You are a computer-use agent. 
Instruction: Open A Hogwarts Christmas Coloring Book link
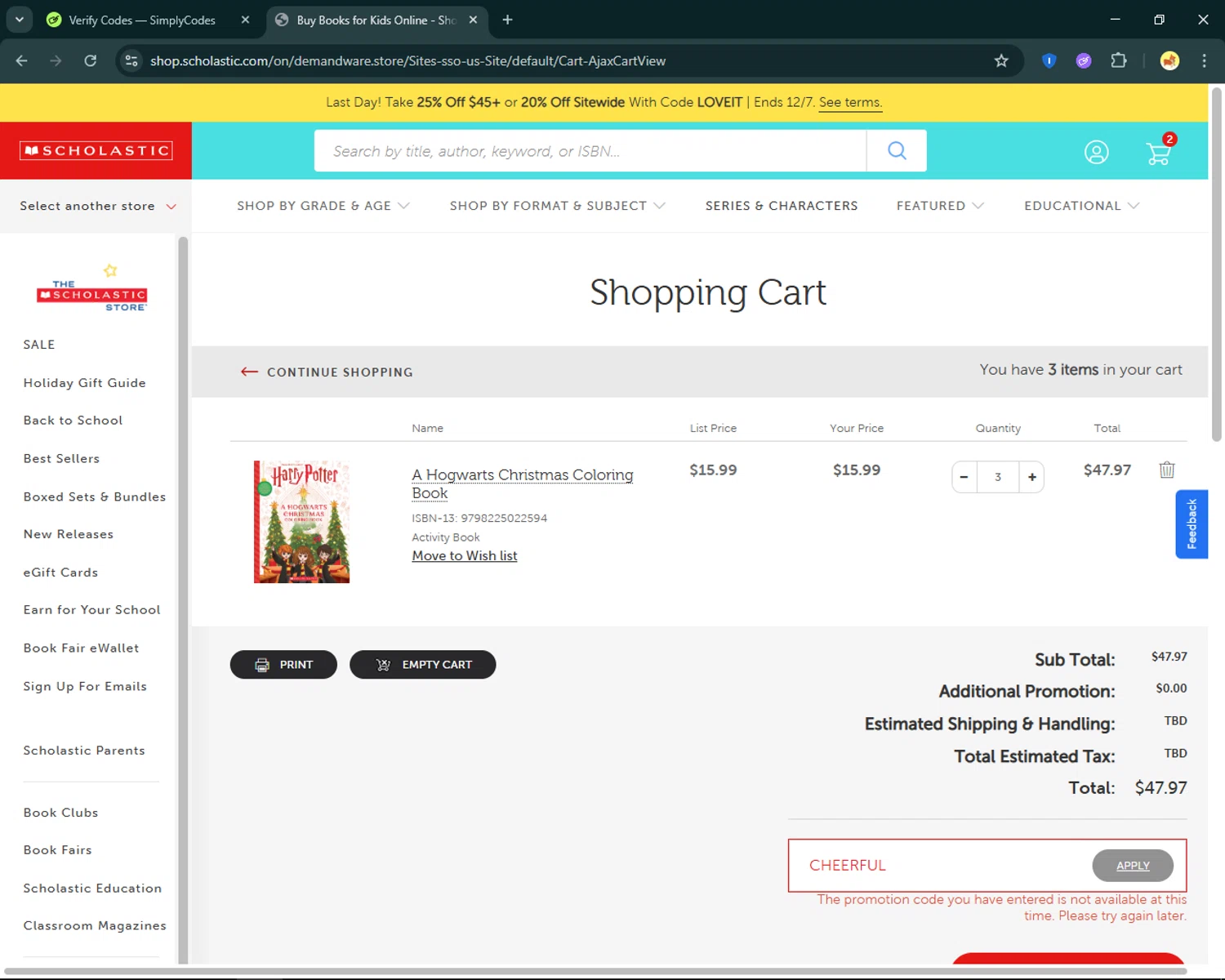tap(522, 483)
